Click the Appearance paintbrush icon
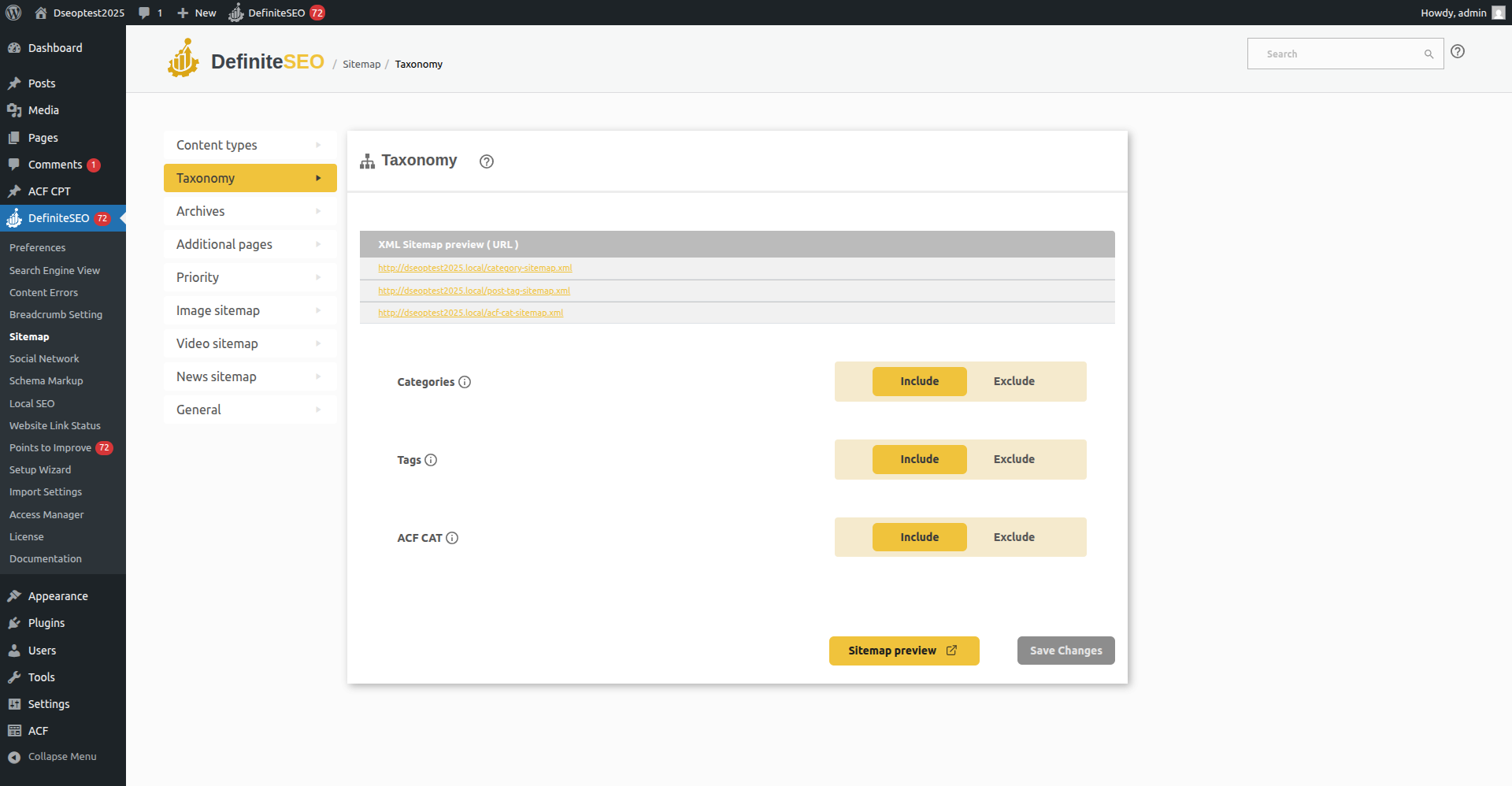The width and height of the screenshot is (1512, 786). point(14,595)
